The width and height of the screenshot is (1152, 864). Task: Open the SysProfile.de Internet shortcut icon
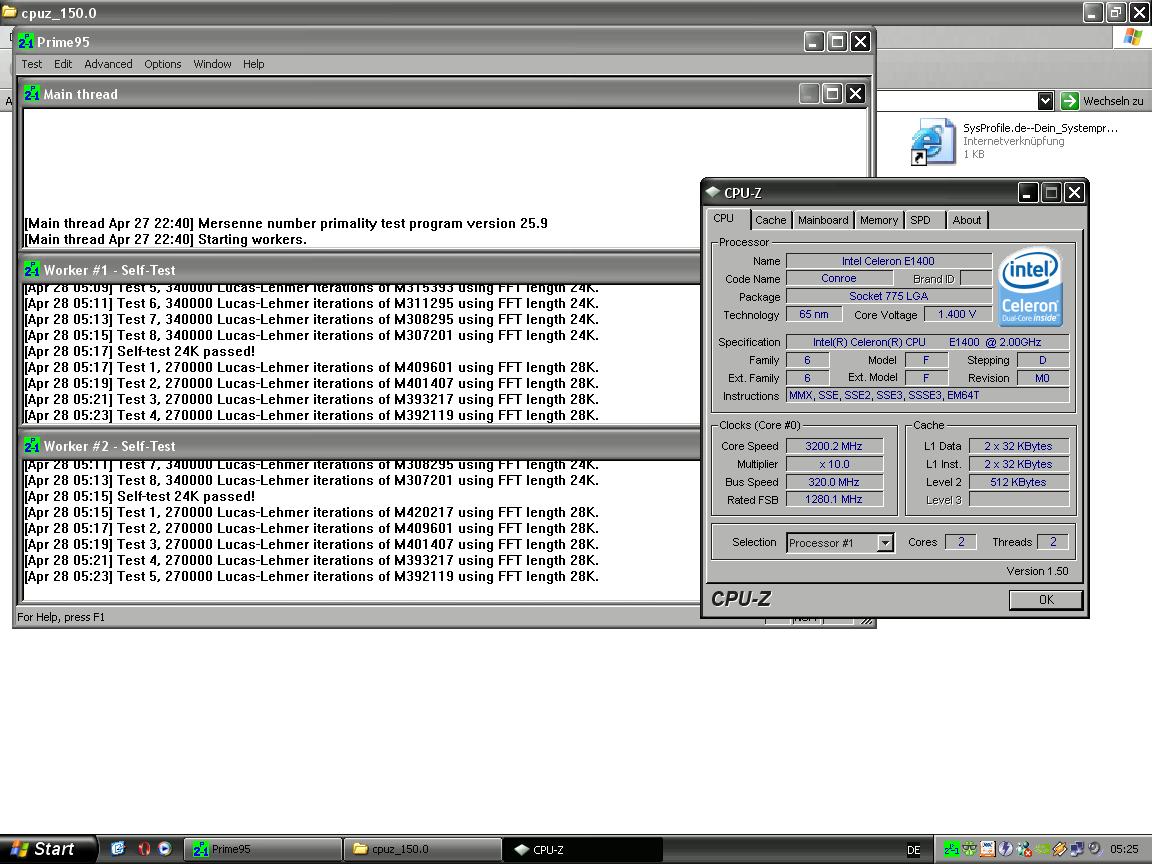tap(931, 141)
